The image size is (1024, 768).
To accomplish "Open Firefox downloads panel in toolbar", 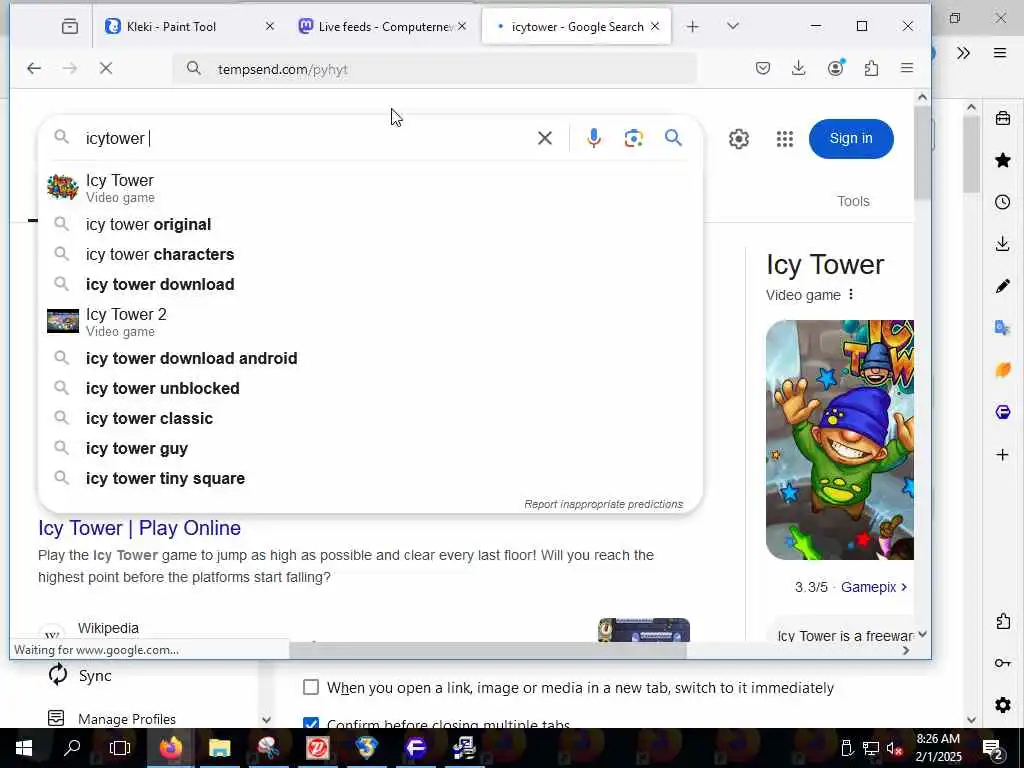I will (x=798, y=68).
